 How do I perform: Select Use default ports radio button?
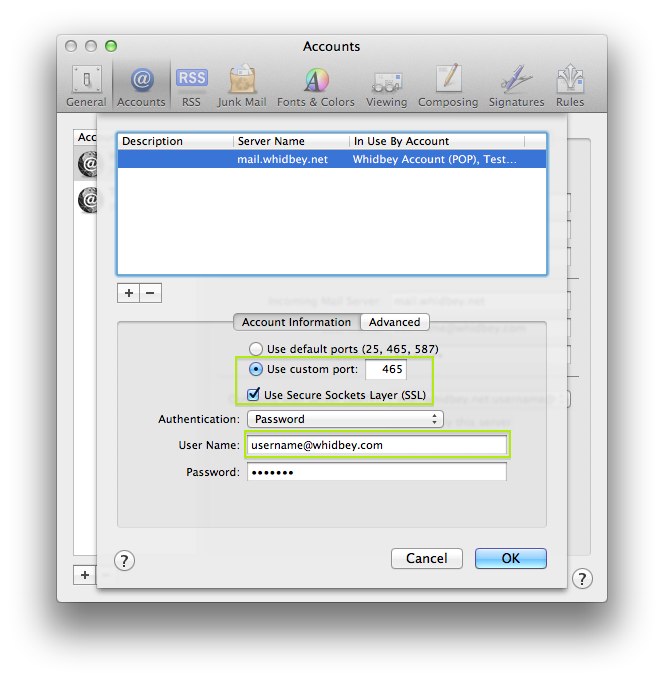click(x=256, y=349)
